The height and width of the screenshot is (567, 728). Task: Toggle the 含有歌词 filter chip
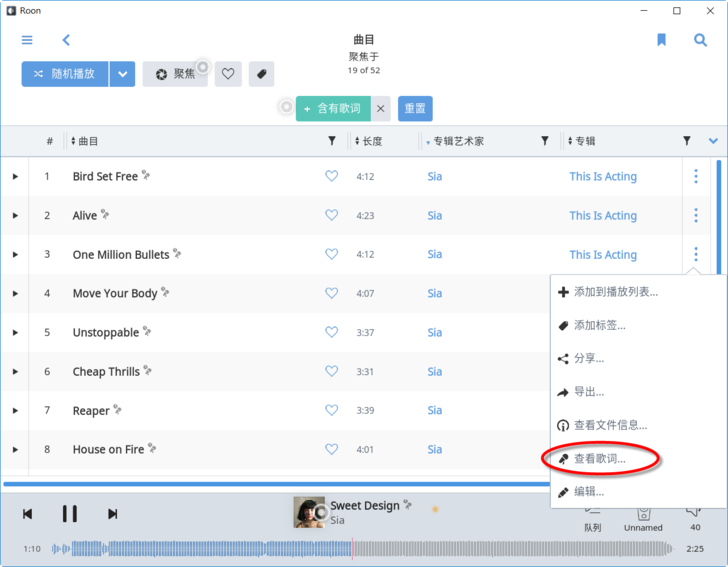coord(333,109)
